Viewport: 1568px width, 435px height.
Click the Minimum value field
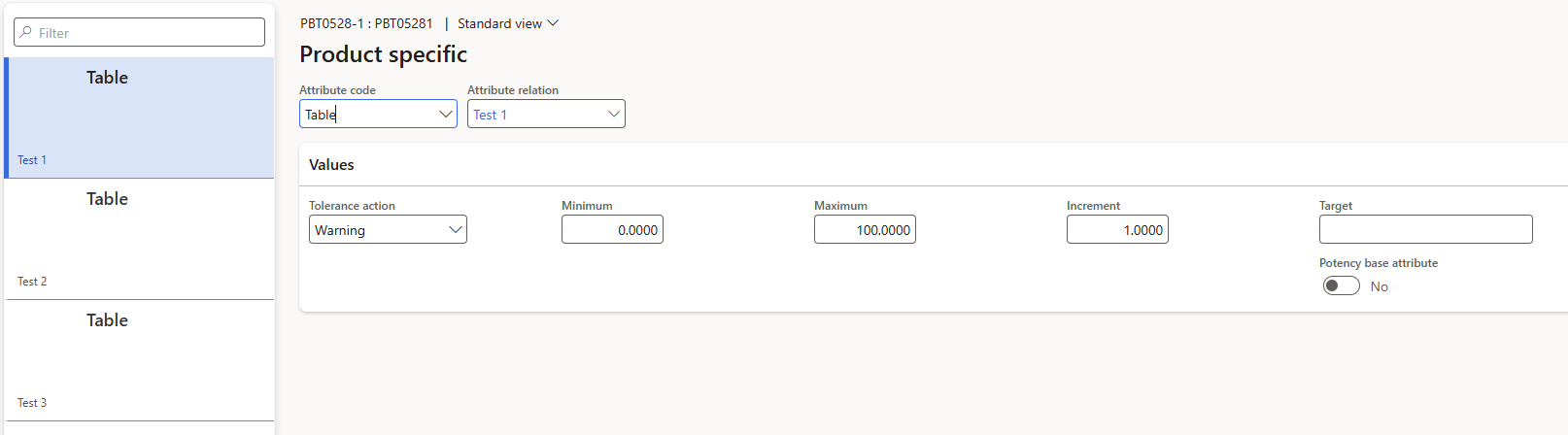click(x=612, y=230)
